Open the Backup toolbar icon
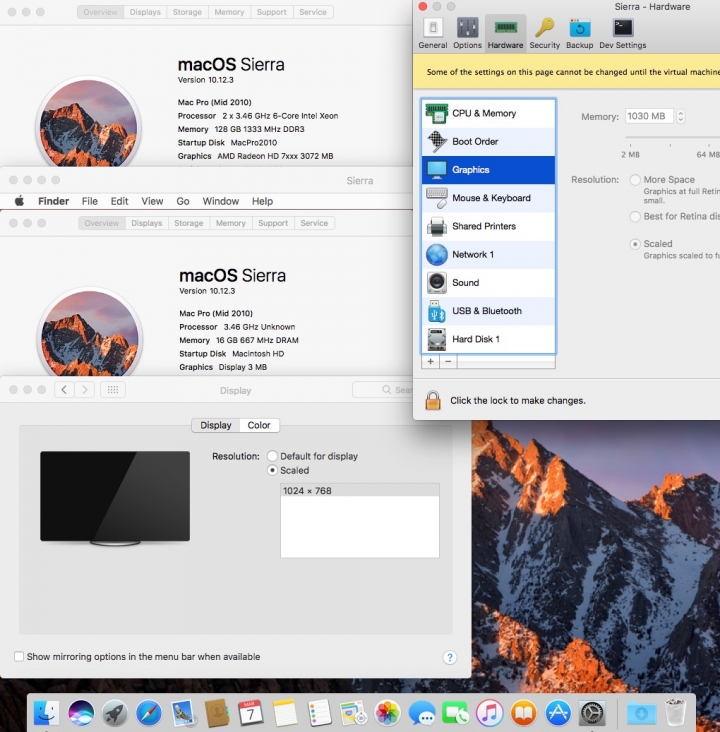720x732 pixels. 579,33
